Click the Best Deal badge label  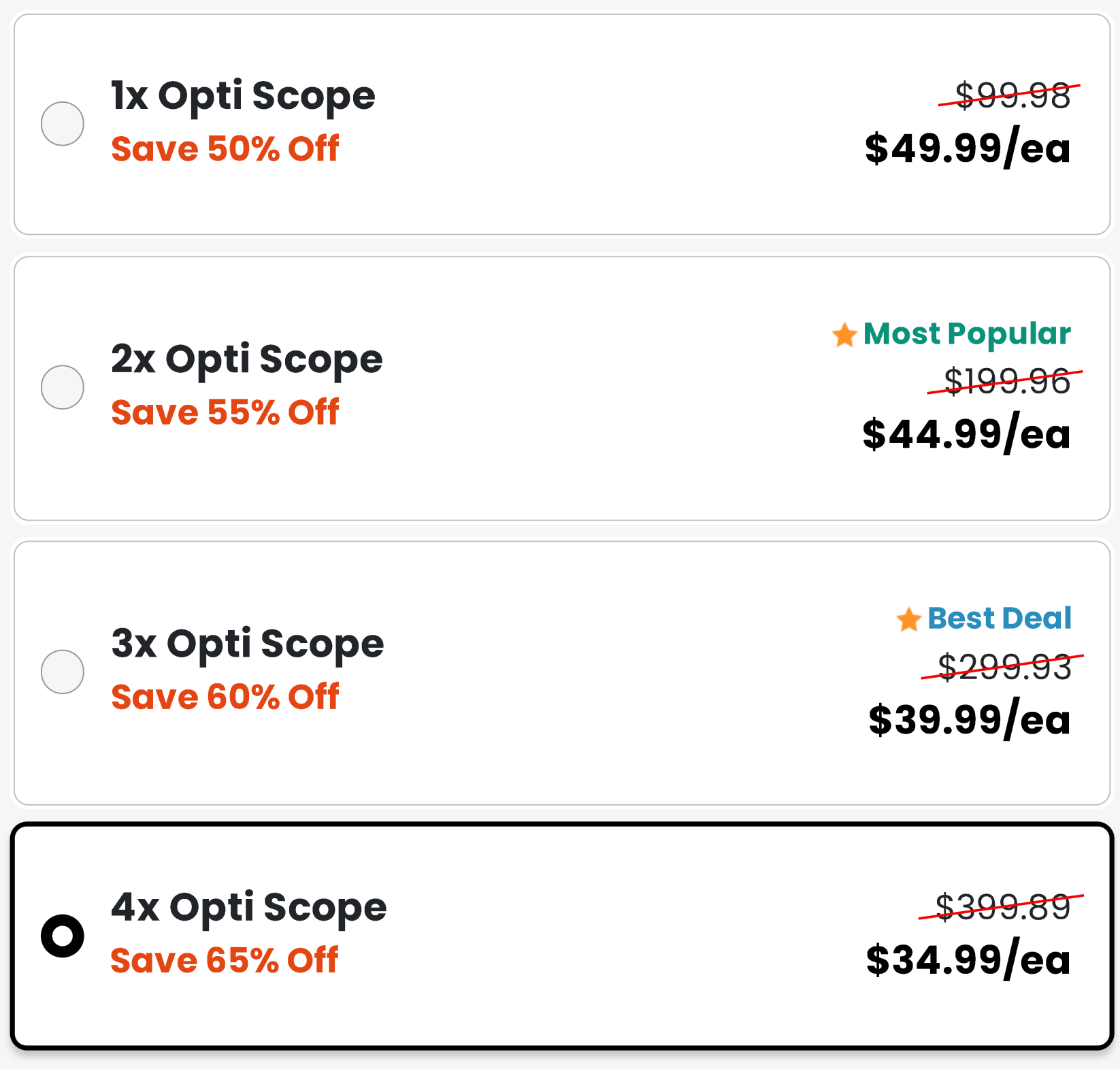[x=999, y=619]
